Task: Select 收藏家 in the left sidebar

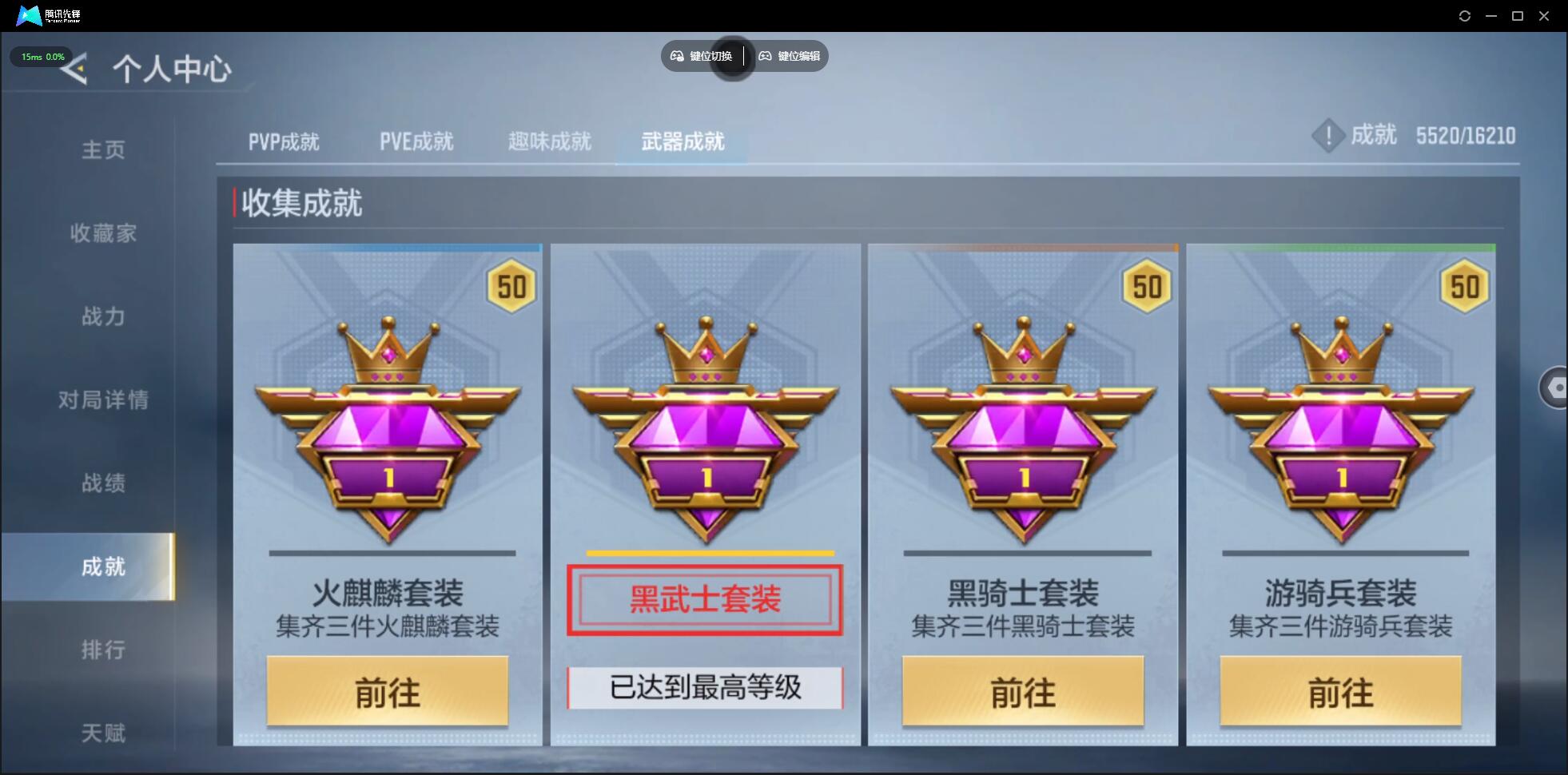Action: click(103, 233)
